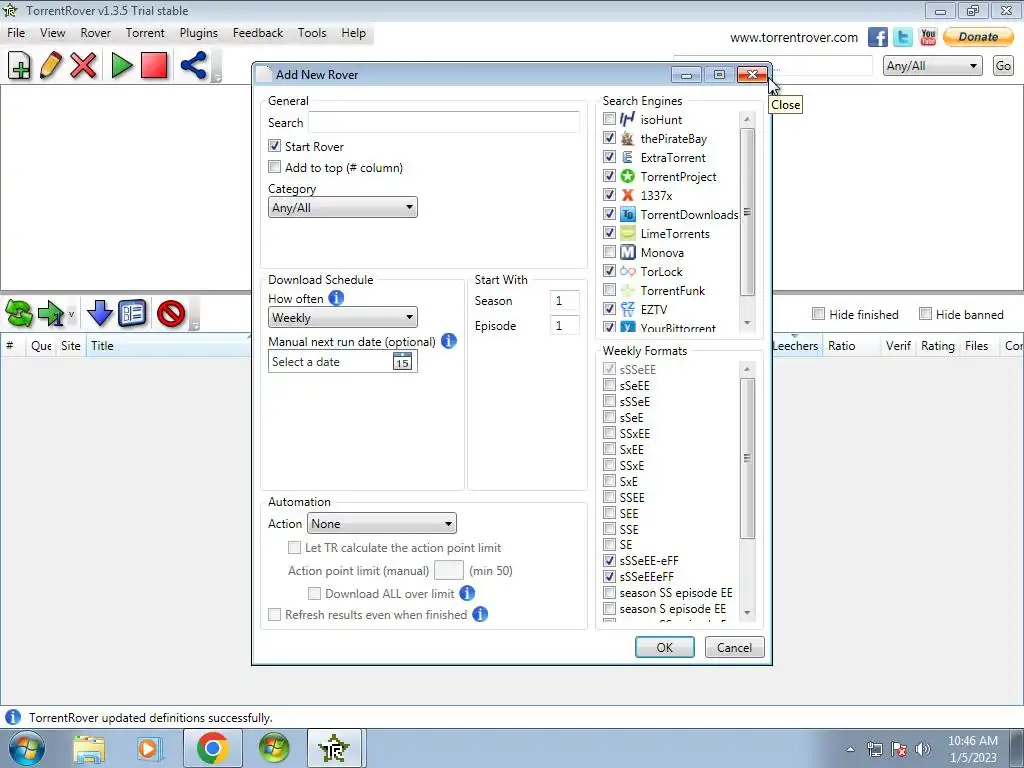The image size is (1024, 768).
Task: Click the pencil Edit rover icon
Action: click(51, 66)
